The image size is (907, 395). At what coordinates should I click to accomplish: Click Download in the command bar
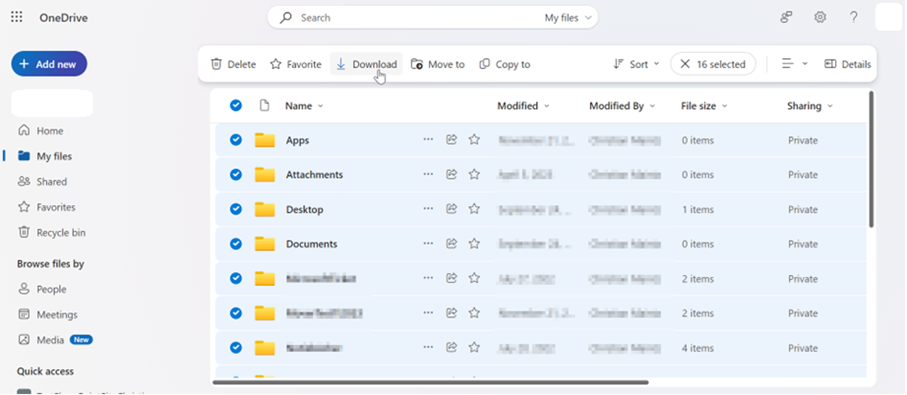point(366,64)
